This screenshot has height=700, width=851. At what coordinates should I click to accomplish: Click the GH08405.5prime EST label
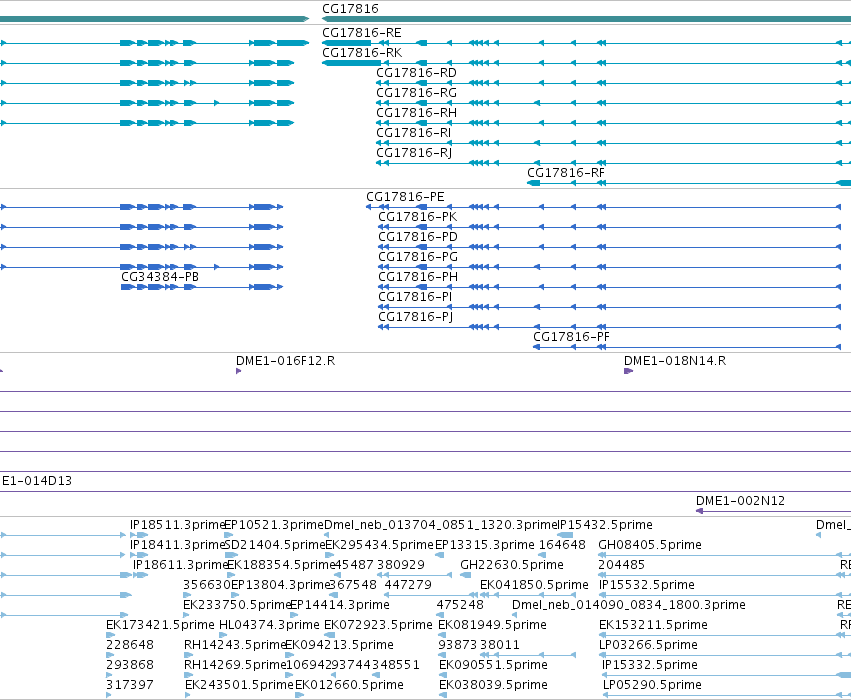[x=650, y=545]
